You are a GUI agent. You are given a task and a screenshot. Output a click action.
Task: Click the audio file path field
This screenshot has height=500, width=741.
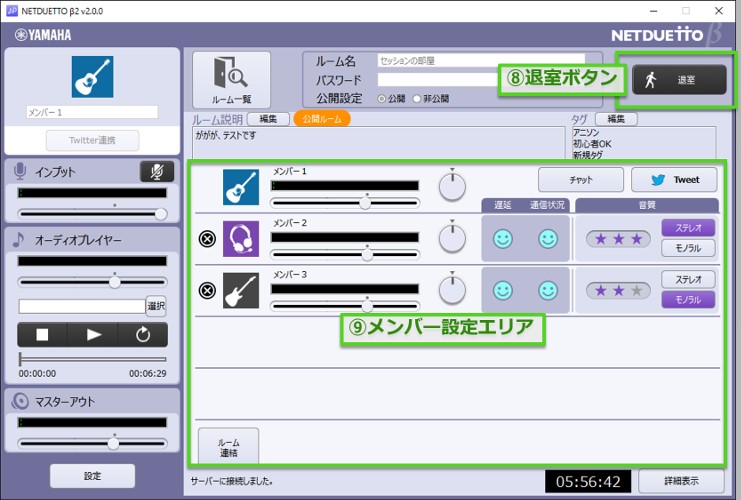click(82, 306)
